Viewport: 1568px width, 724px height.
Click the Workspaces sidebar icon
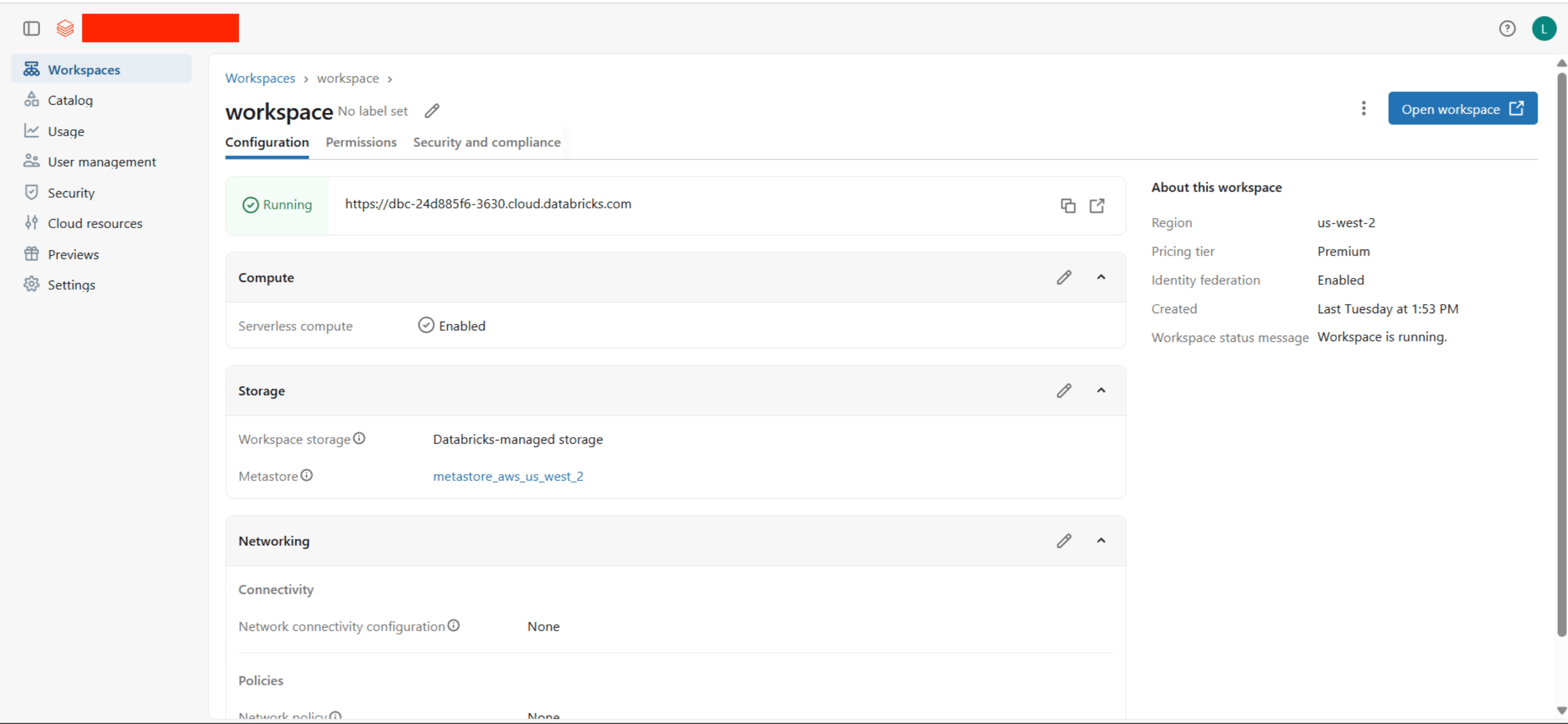point(31,69)
